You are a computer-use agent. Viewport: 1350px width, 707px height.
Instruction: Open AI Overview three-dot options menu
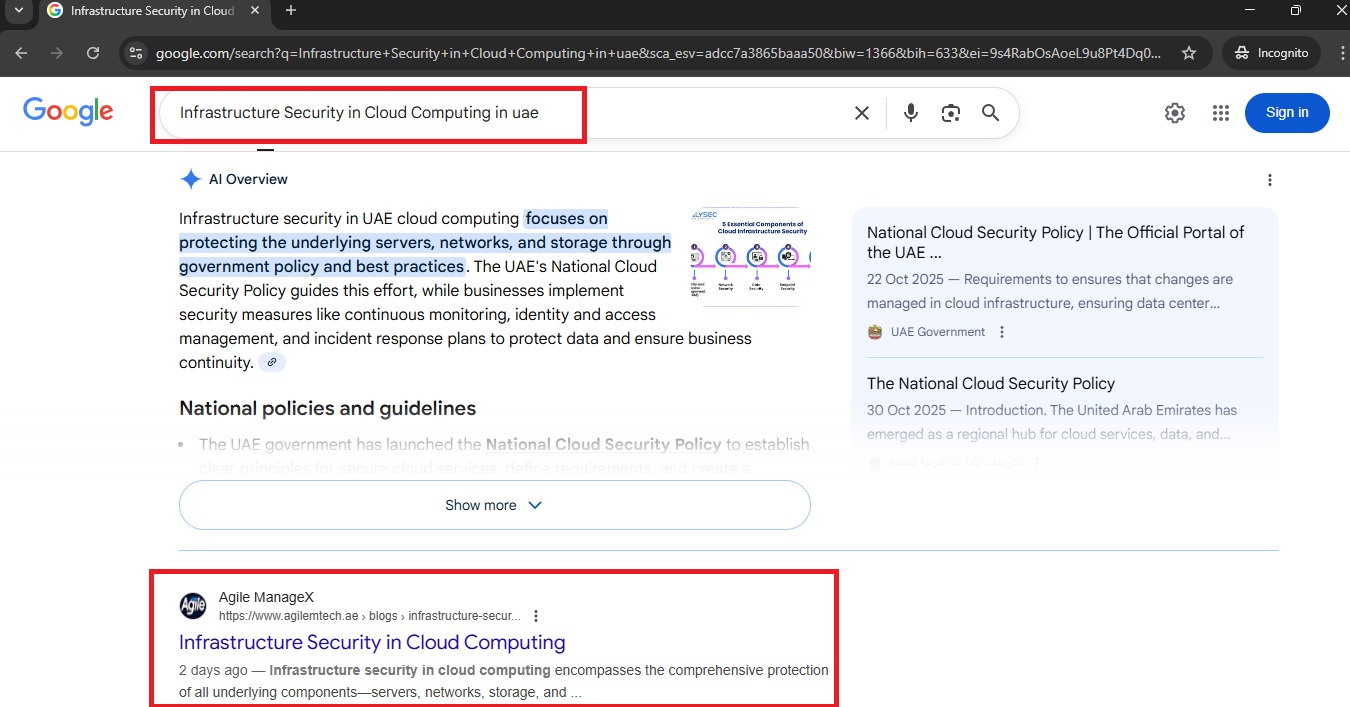pyautogui.click(x=1269, y=180)
